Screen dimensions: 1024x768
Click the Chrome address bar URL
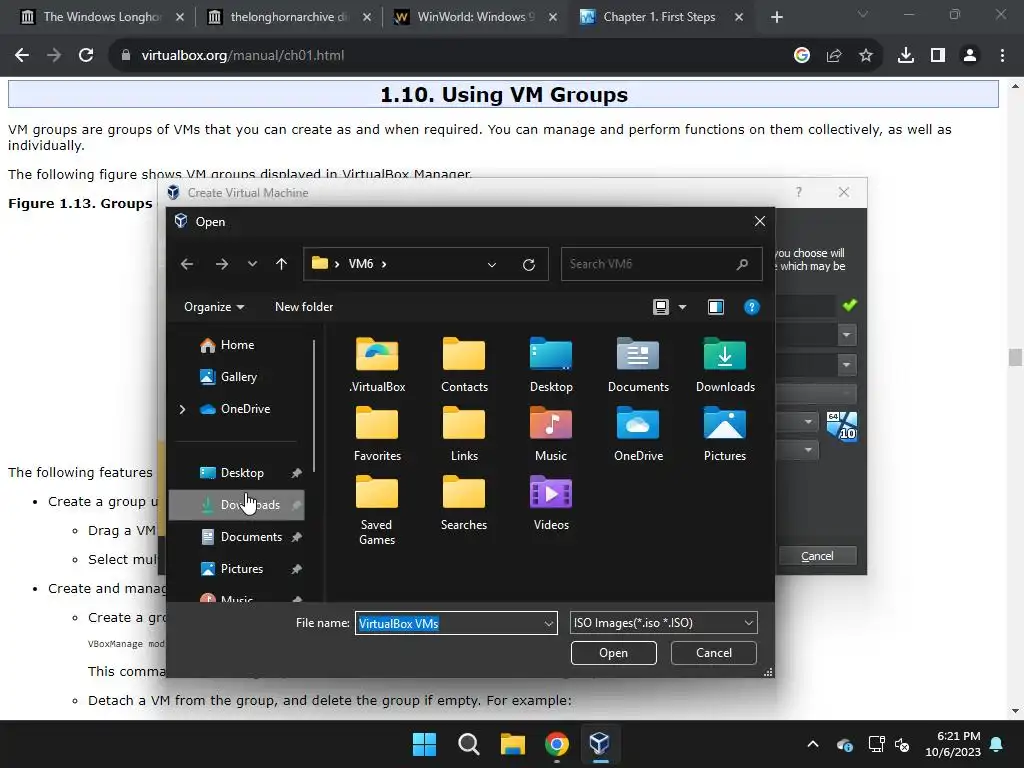coord(243,56)
